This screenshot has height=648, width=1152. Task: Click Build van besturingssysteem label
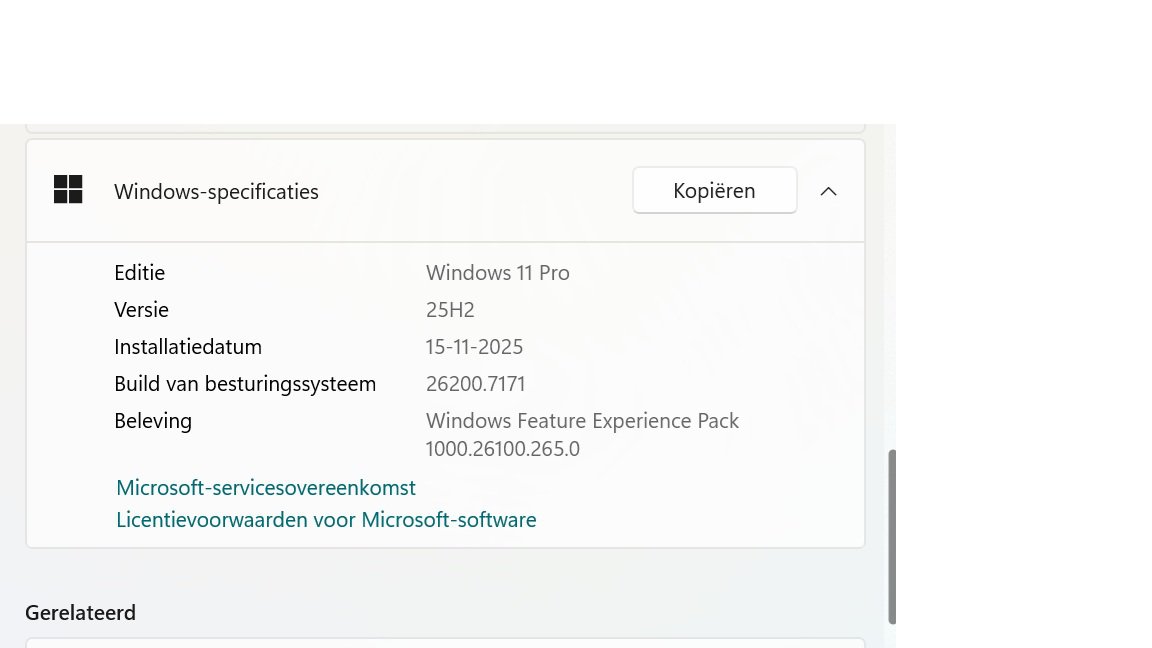(x=245, y=384)
